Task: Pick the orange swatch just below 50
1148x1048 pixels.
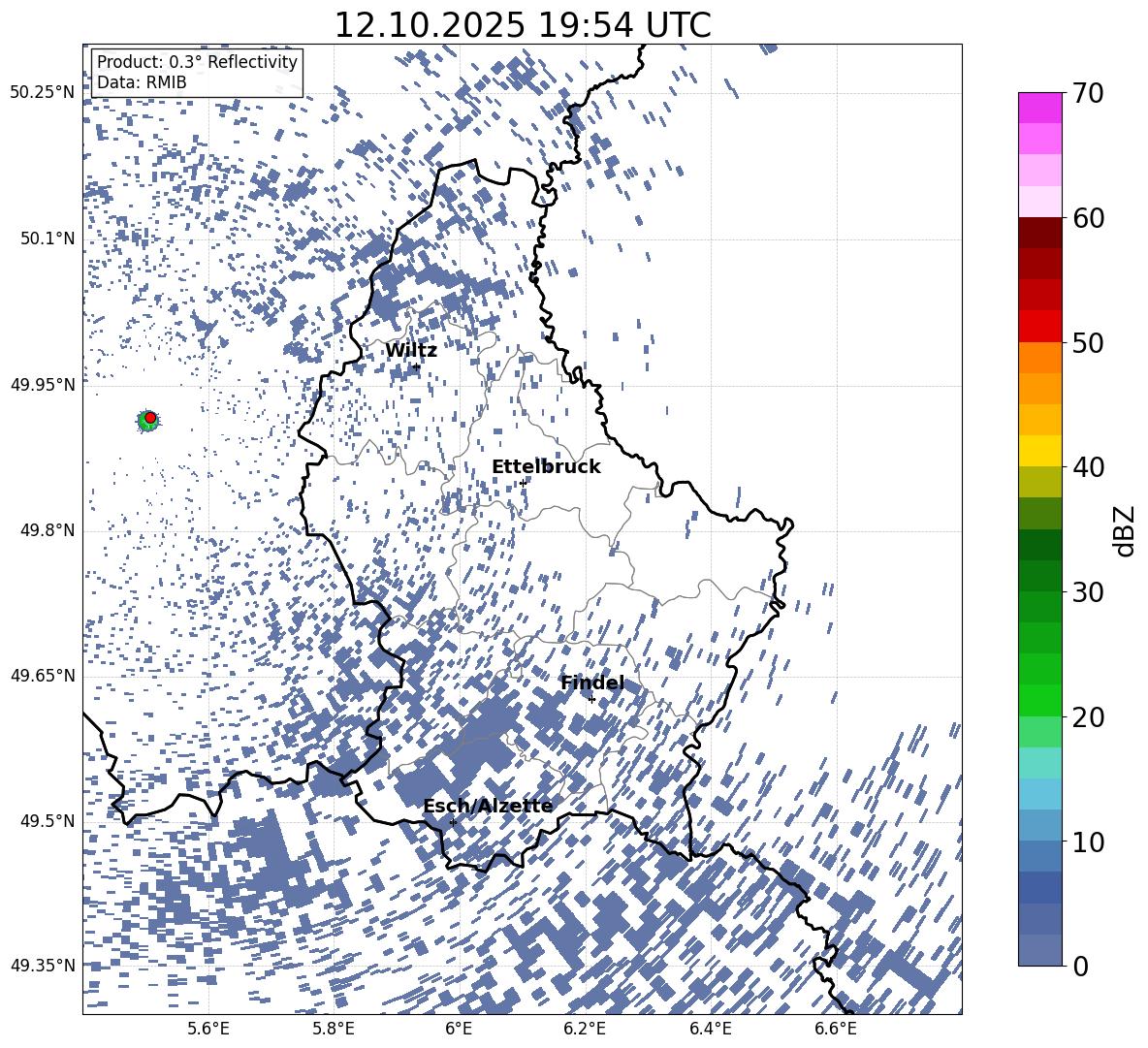Action: point(1039,358)
